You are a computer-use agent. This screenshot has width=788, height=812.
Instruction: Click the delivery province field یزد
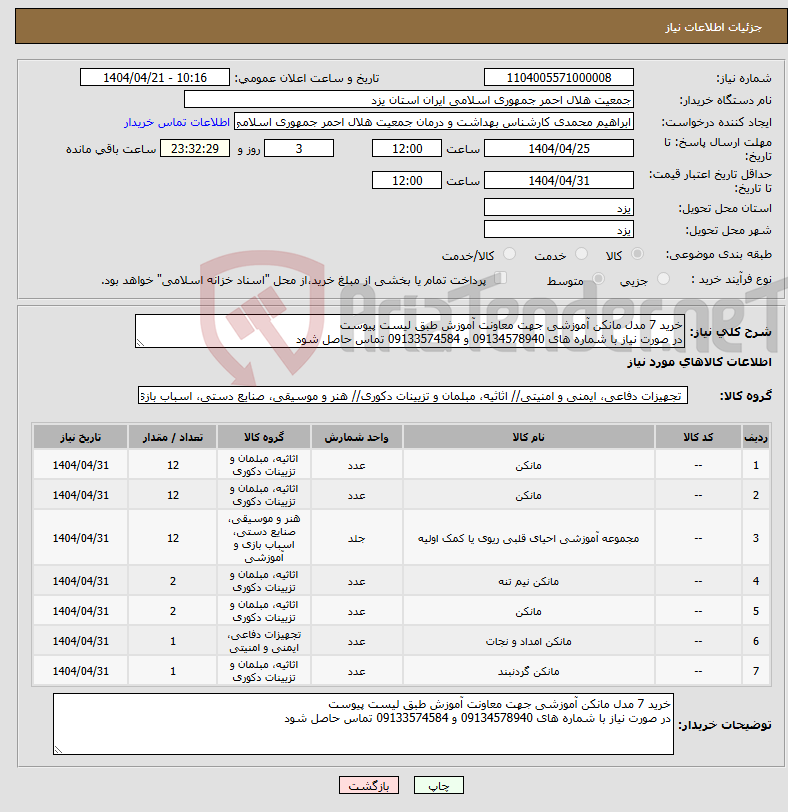click(559, 208)
